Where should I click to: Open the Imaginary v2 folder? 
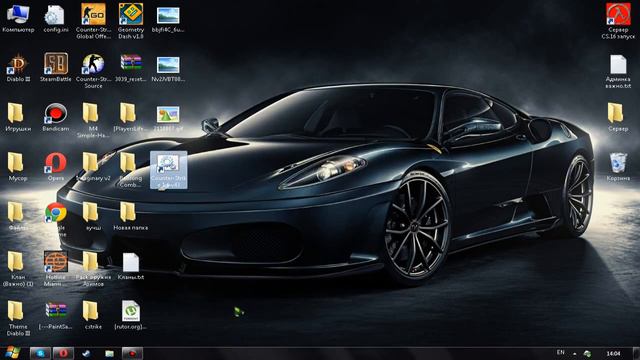(93, 167)
